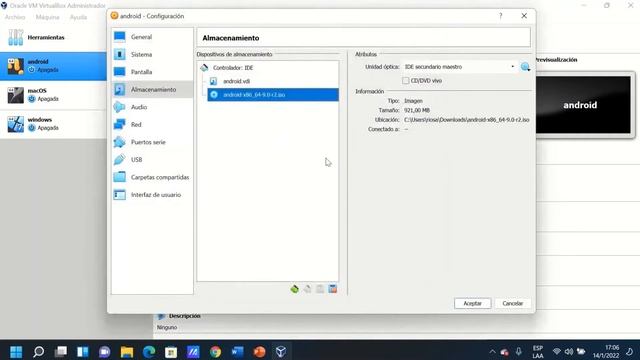Select the windows VM in VirtualBox Manager list
This screenshot has width=640, height=360.
pos(53,124)
